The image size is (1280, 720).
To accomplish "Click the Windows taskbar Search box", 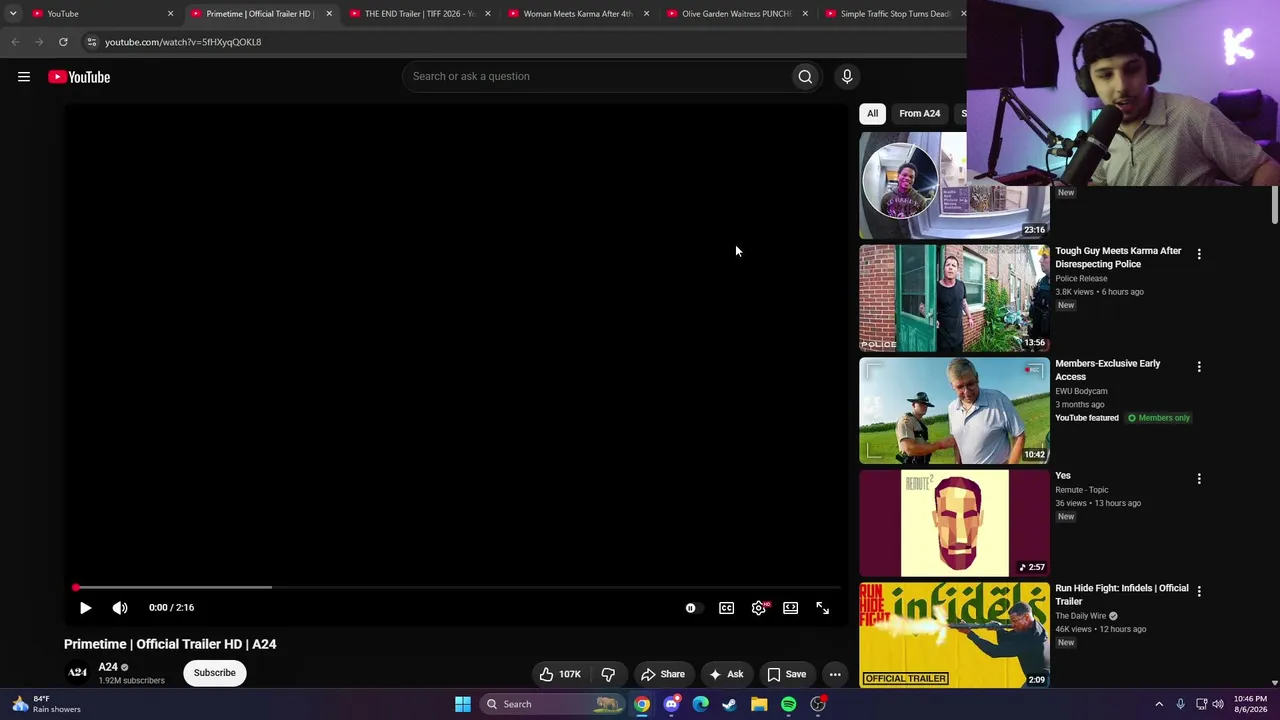I will [x=553, y=704].
